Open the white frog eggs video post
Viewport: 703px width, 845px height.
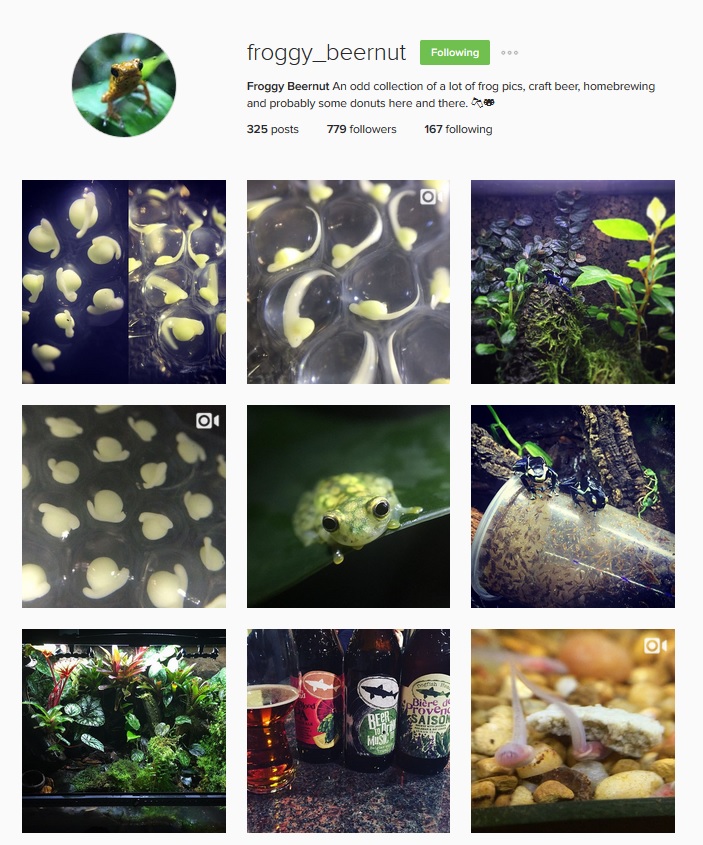(124, 507)
